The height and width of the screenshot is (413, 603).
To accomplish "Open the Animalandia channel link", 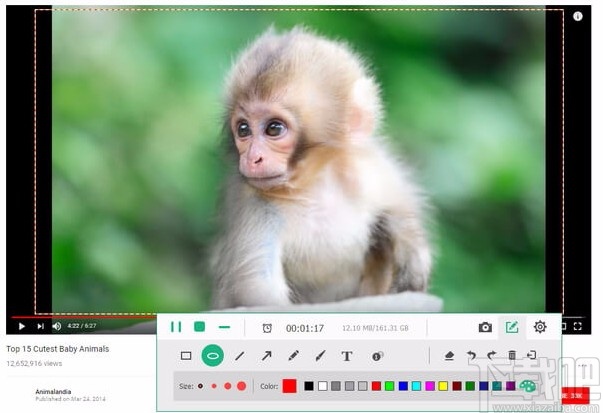I will (53, 391).
